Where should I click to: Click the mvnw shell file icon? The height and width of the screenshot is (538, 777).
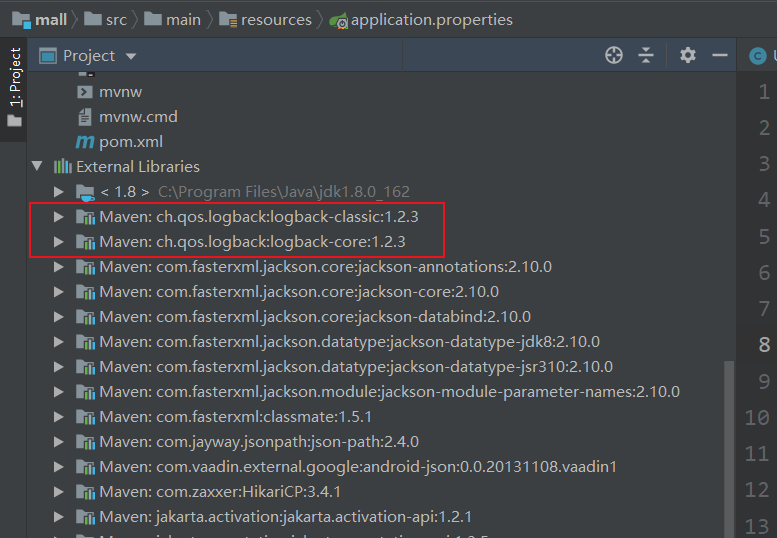pyautogui.click(x=85, y=92)
